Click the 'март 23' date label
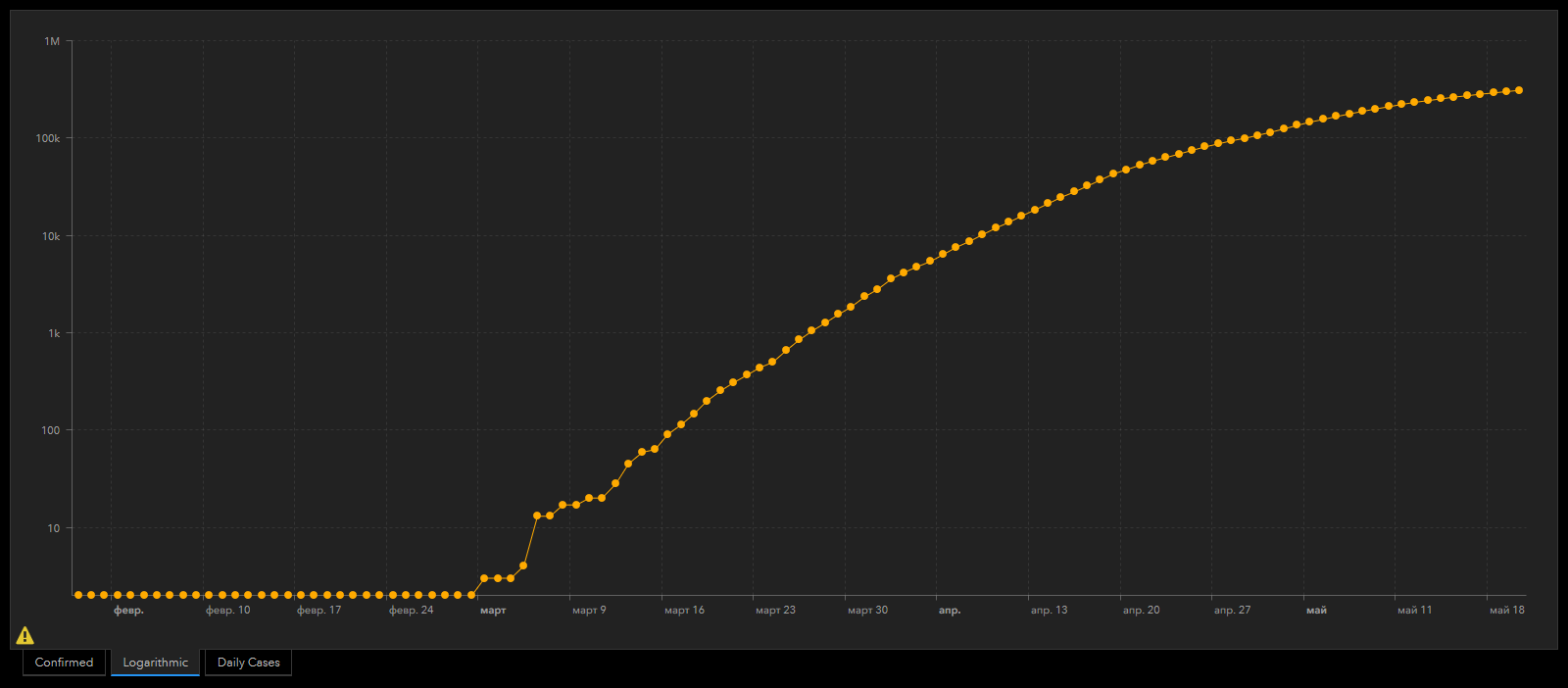The width and height of the screenshot is (1568, 688). 775,610
